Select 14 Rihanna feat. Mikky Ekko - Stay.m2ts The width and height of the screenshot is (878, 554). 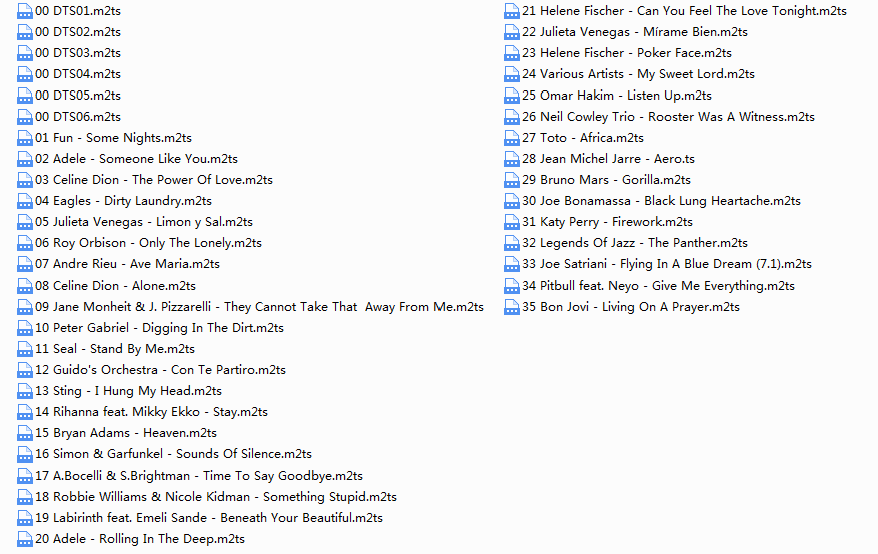(x=151, y=412)
